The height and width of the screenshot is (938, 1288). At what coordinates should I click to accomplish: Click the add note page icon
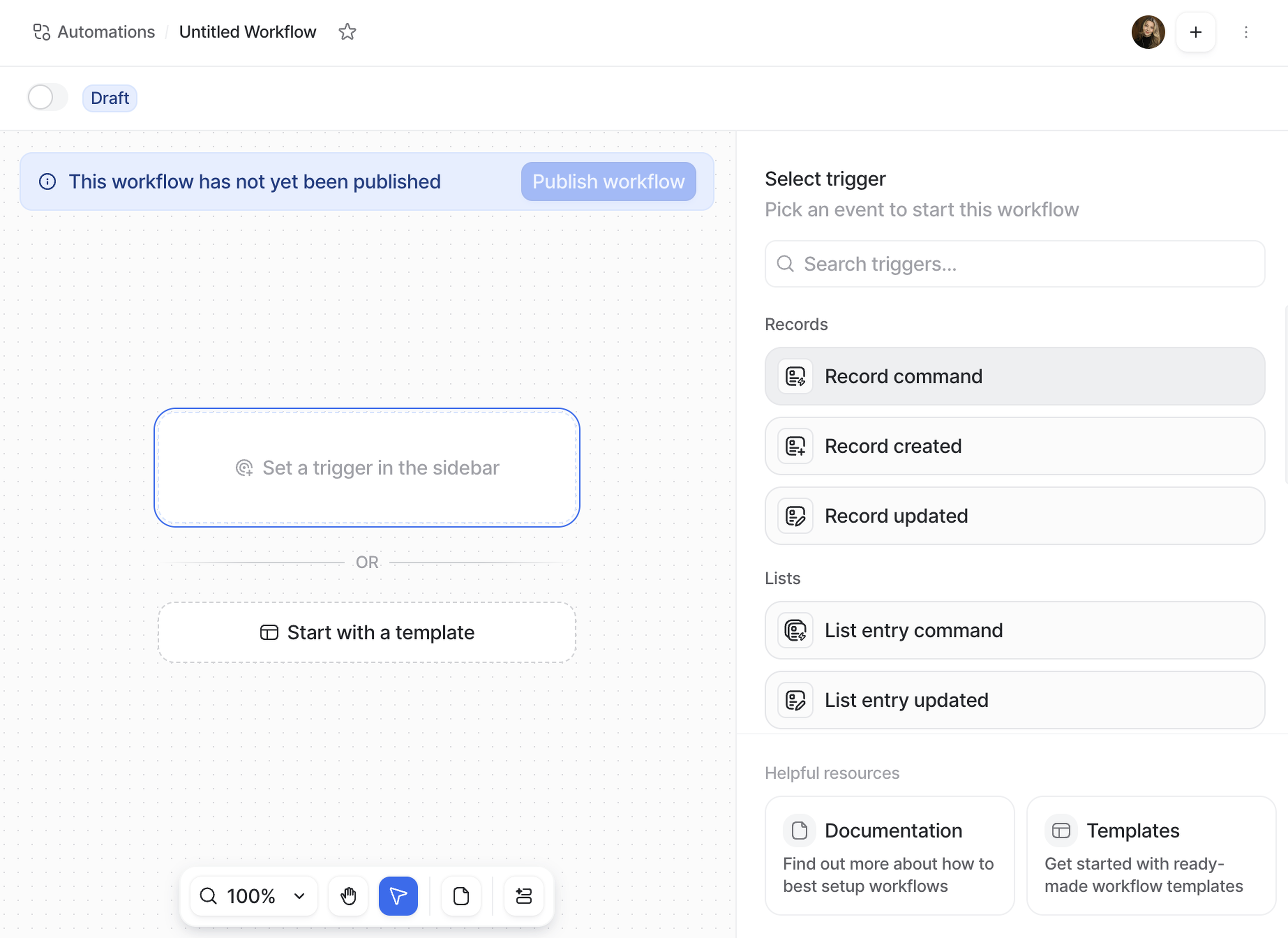(x=461, y=896)
